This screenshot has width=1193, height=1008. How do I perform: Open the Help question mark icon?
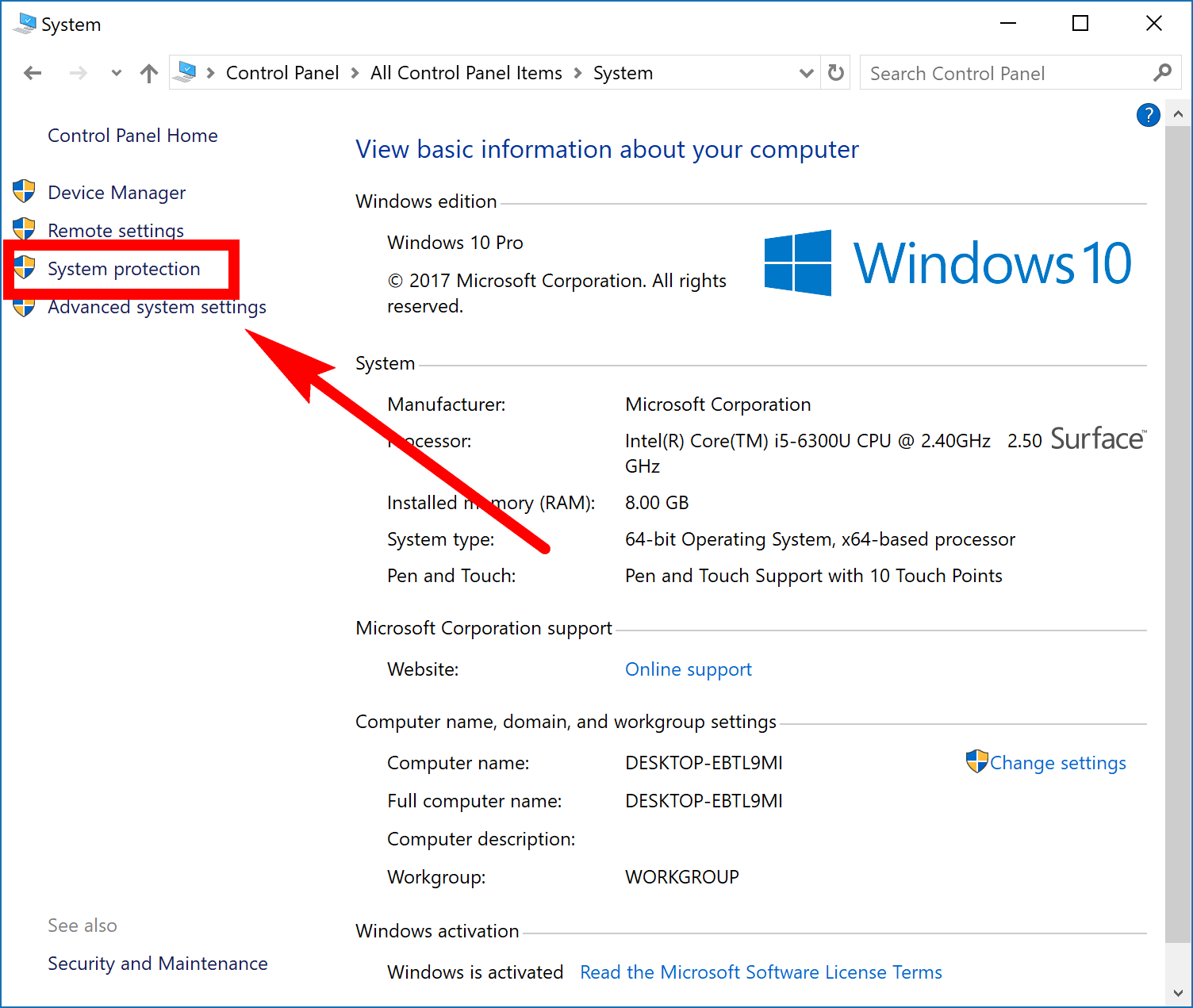coord(1148,115)
